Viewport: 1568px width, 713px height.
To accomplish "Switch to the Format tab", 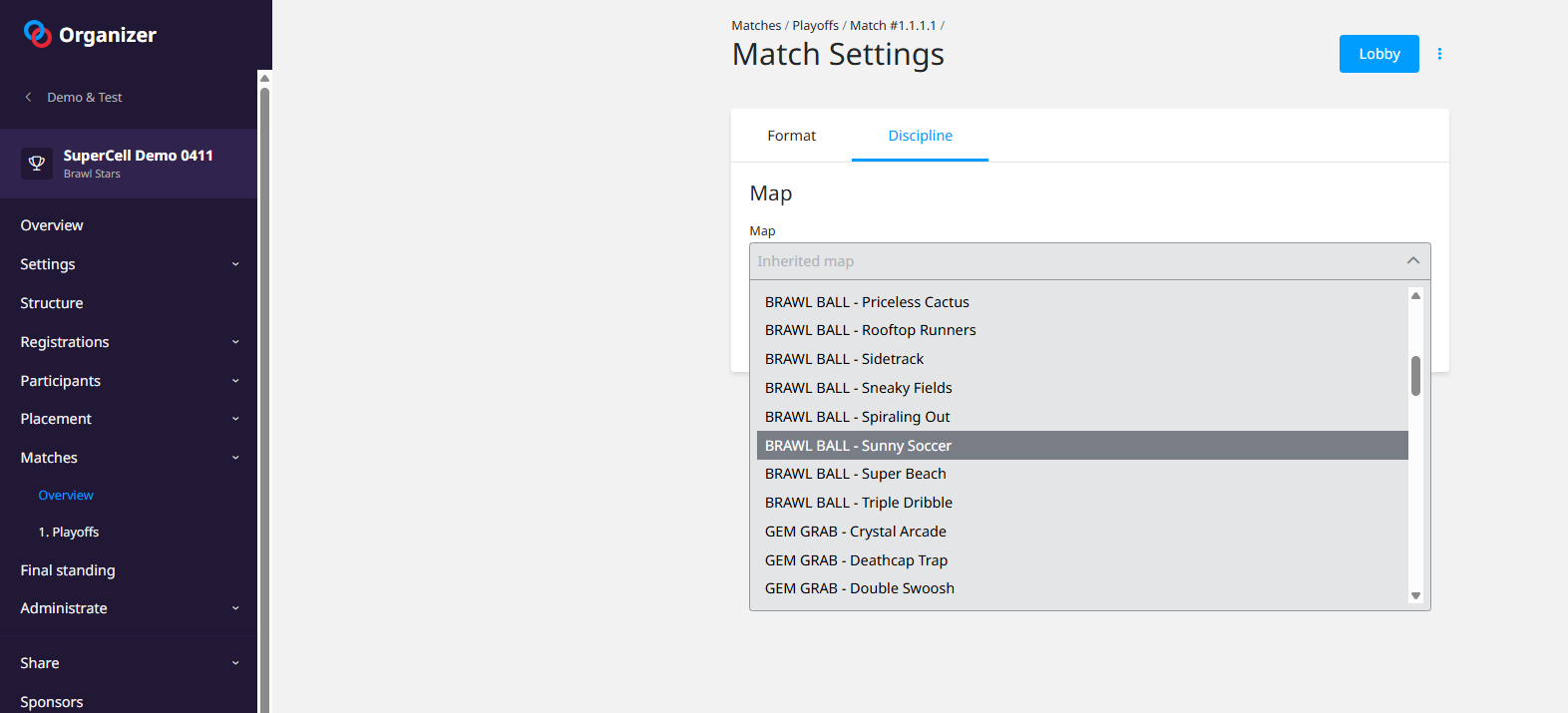I will pos(791,136).
